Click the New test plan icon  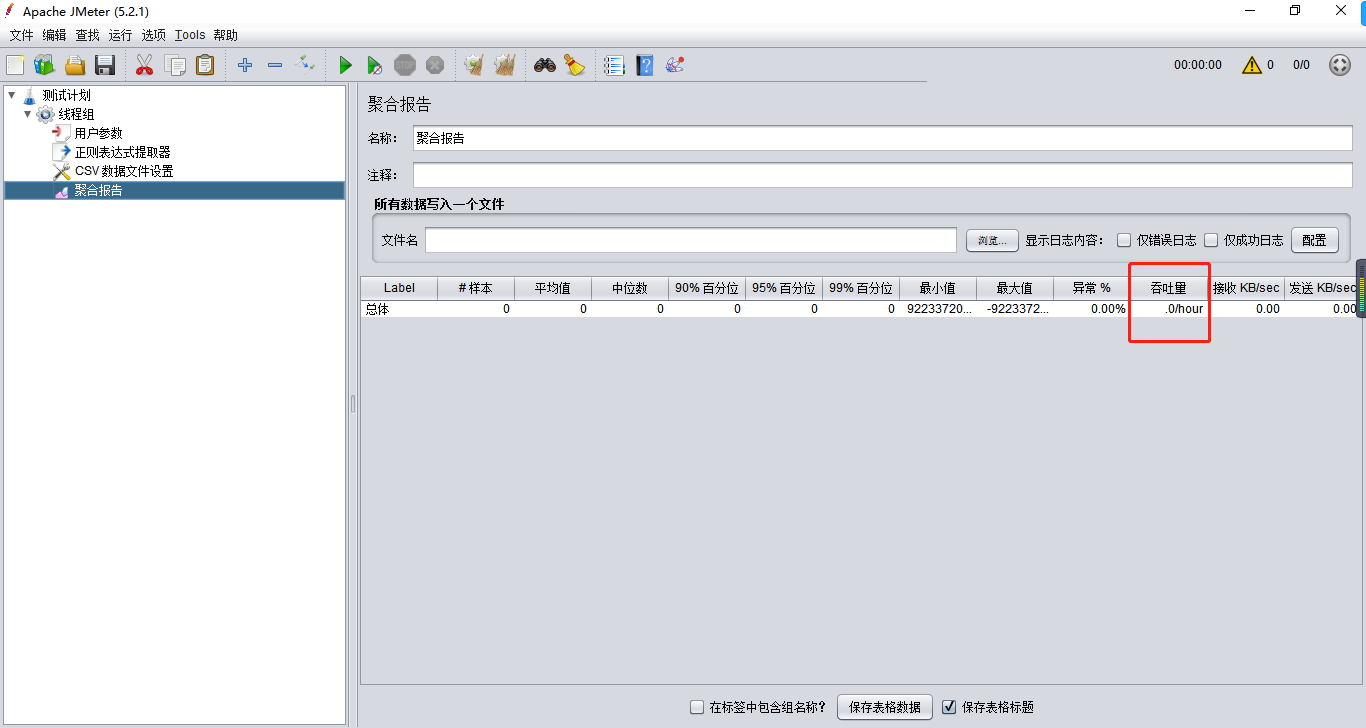point(15,65)
